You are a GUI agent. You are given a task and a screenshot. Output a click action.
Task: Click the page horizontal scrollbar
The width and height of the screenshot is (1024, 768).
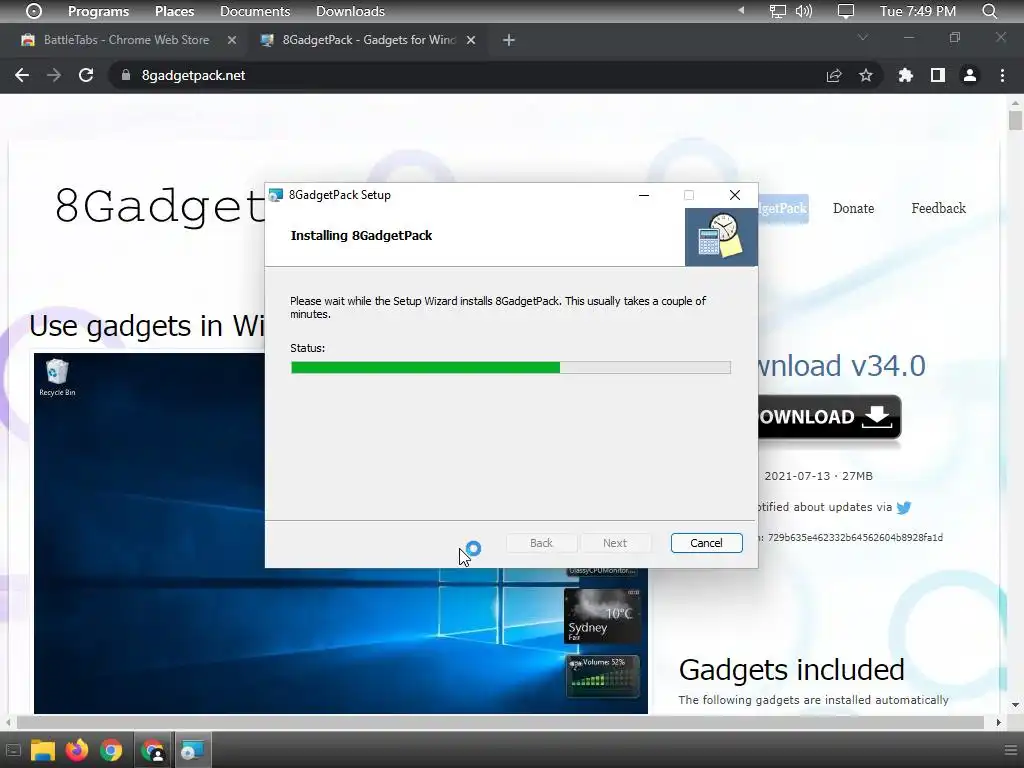coord(500,722)
